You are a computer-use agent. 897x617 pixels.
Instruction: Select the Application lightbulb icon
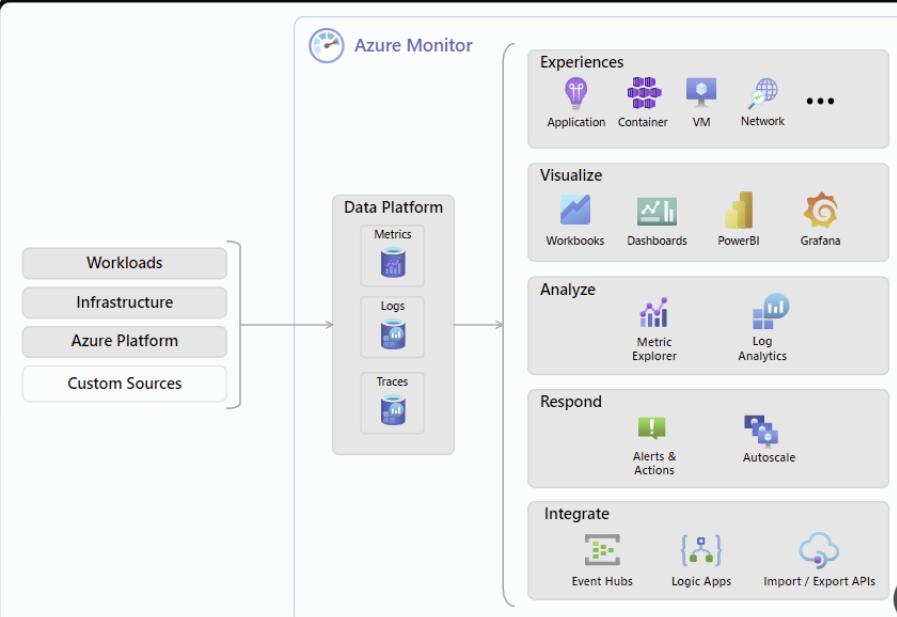coord(575,93)
